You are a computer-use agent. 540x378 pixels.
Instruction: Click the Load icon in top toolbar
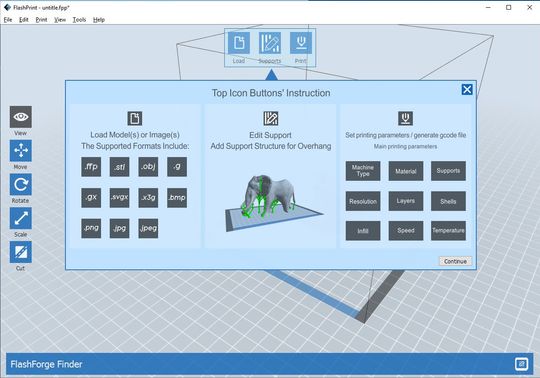tap(239, 43)
